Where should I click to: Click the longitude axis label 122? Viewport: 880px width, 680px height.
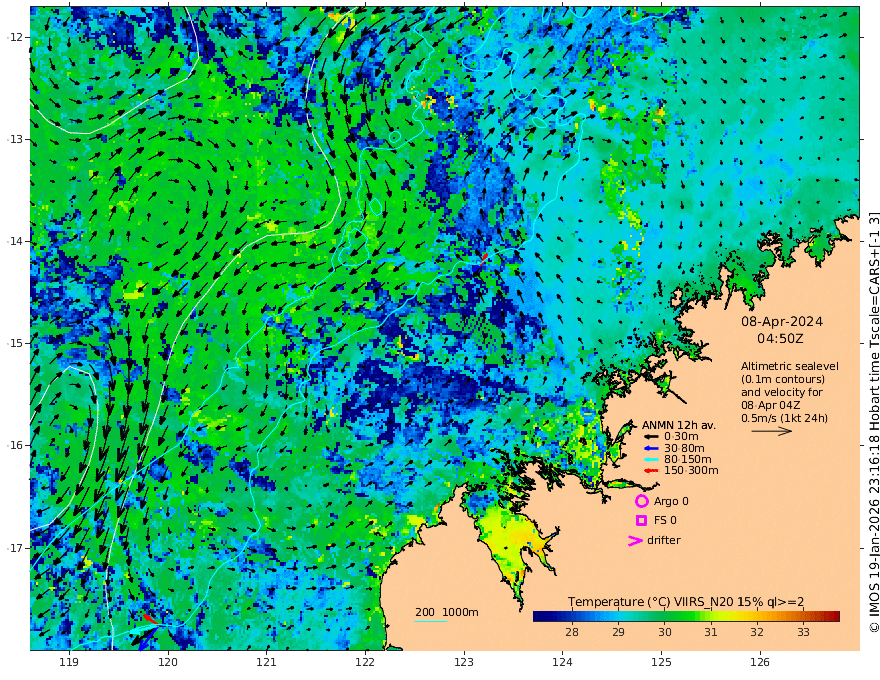point(365,662)
